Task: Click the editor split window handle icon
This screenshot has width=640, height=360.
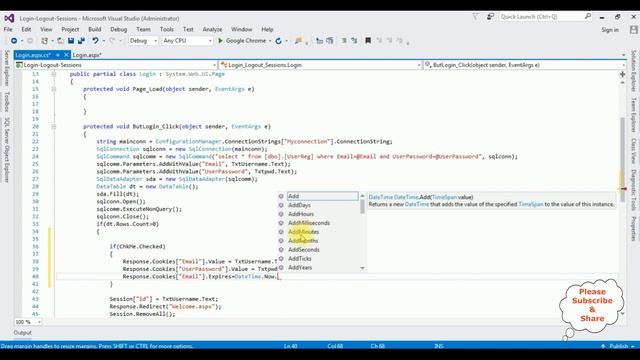Action: coord(622,74)
